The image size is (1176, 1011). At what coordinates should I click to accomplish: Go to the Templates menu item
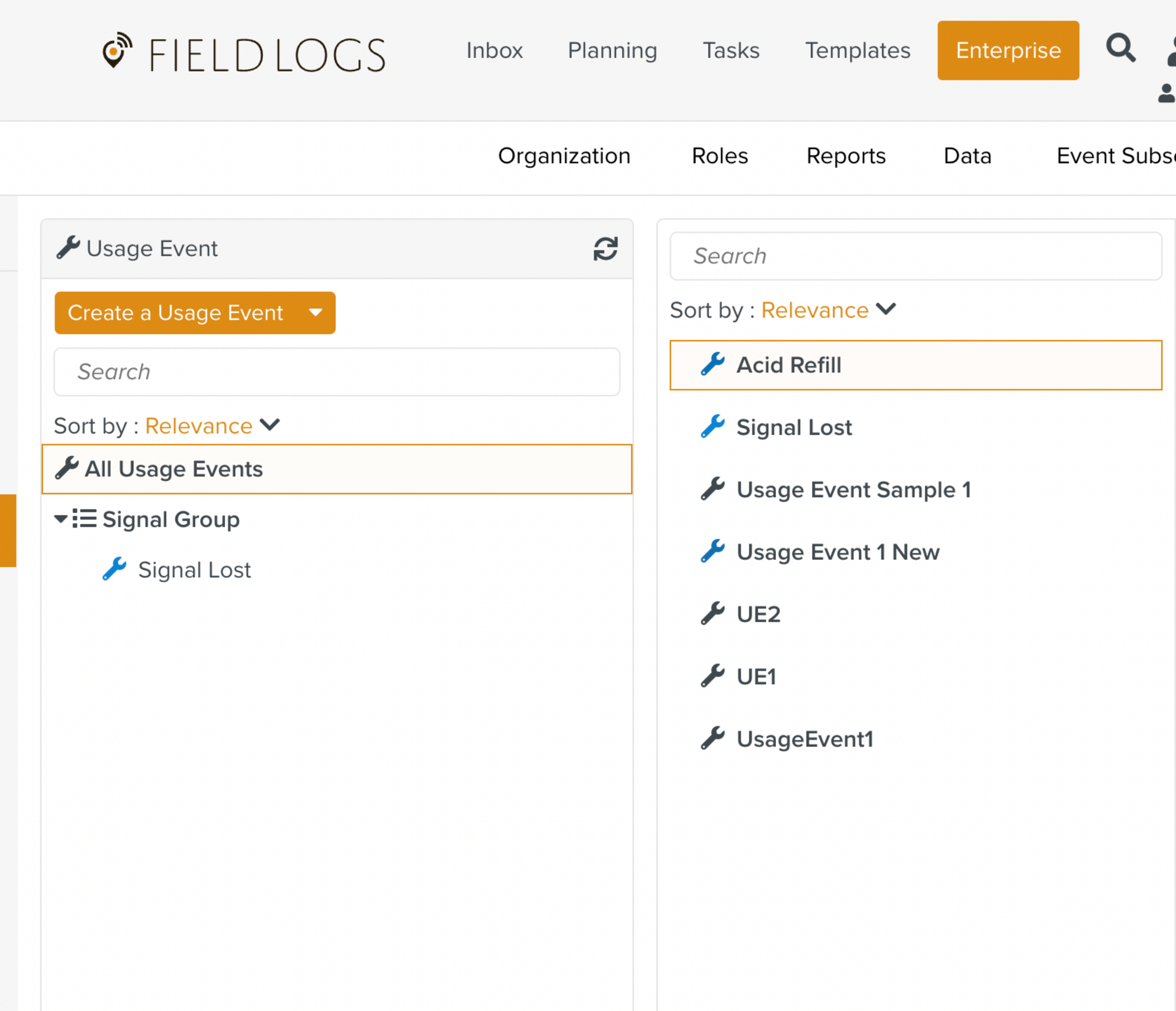857,50
